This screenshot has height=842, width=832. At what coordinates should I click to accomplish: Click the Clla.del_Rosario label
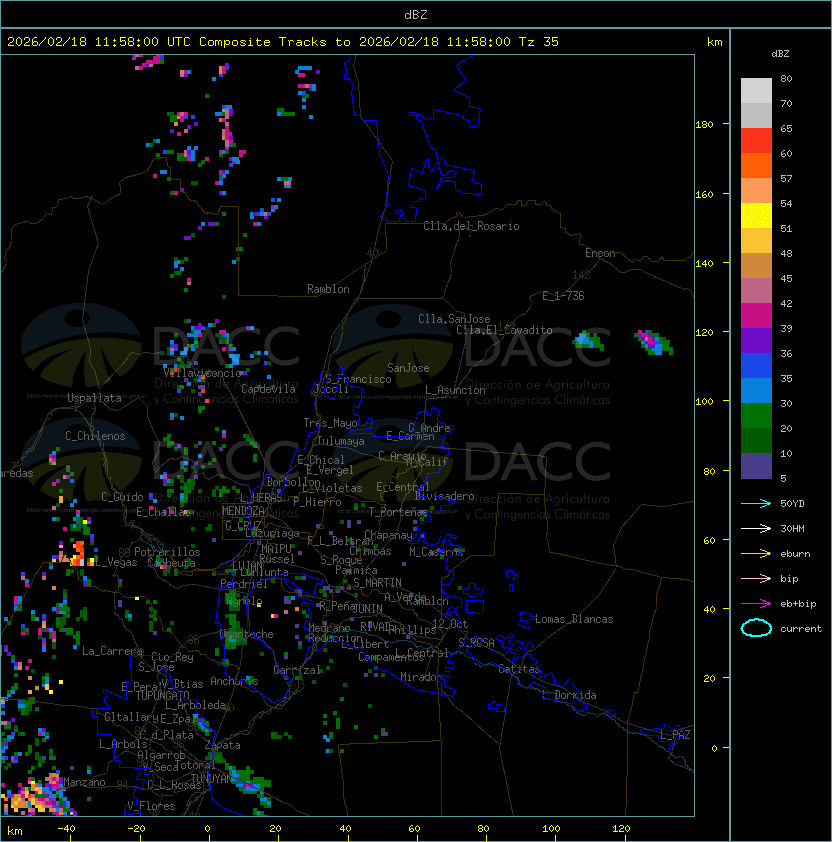point(471,226)
